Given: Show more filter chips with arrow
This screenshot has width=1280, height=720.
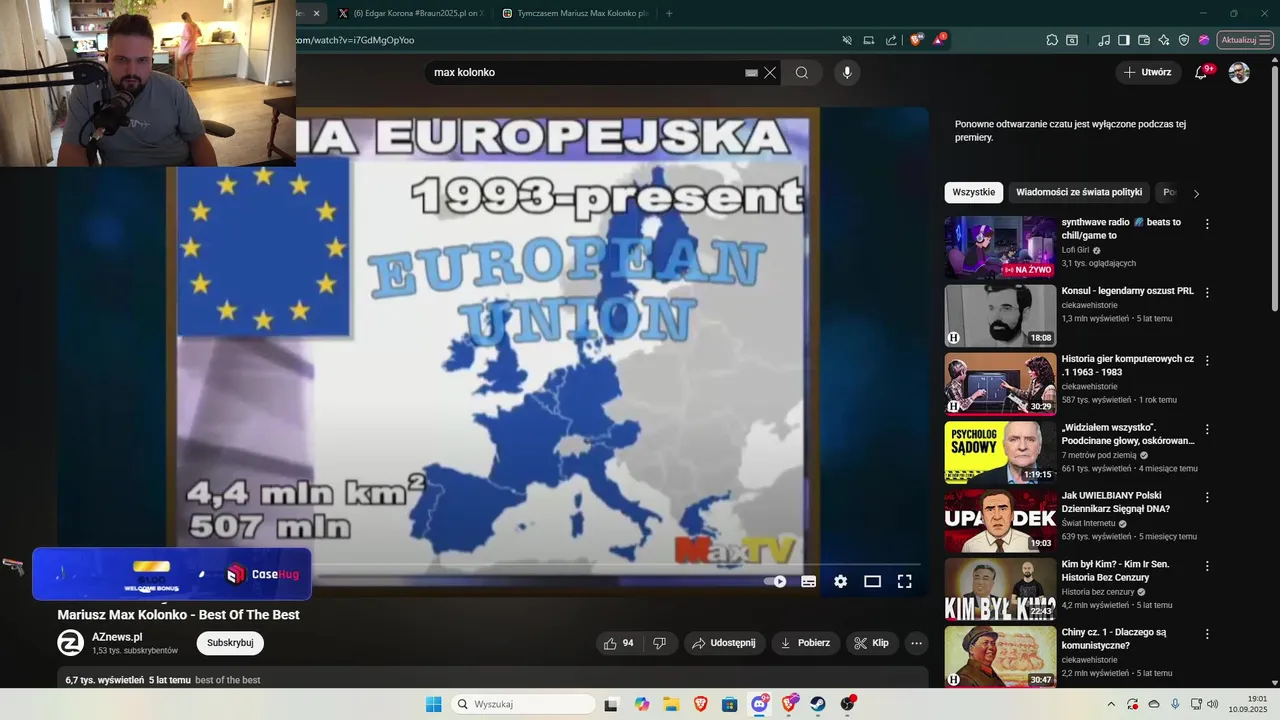Looking at the screenshot, I should (1196, 193).
